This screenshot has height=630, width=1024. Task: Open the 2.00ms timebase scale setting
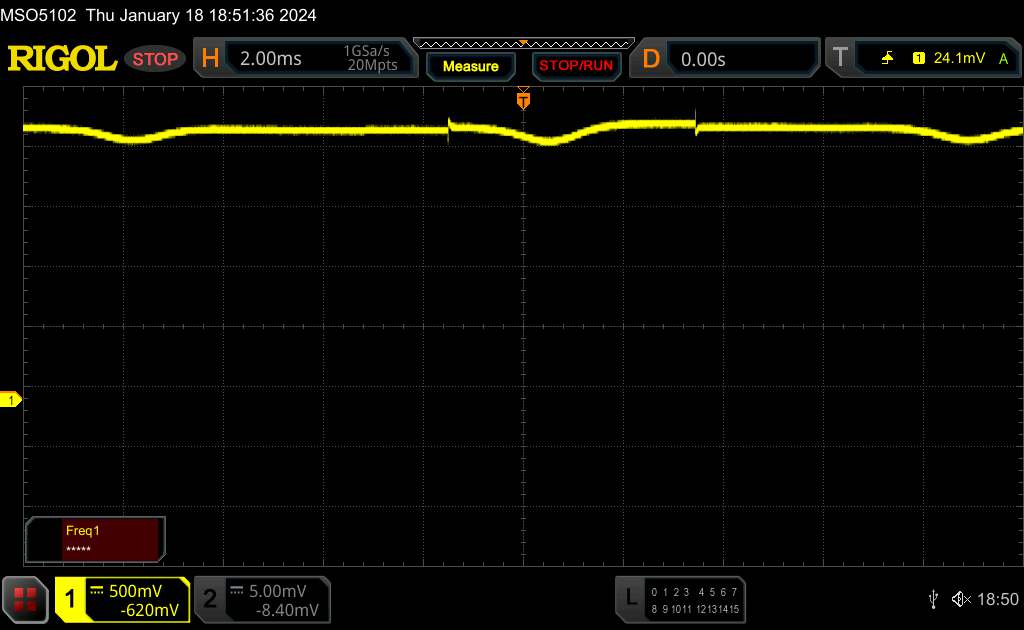pos(271,59)
